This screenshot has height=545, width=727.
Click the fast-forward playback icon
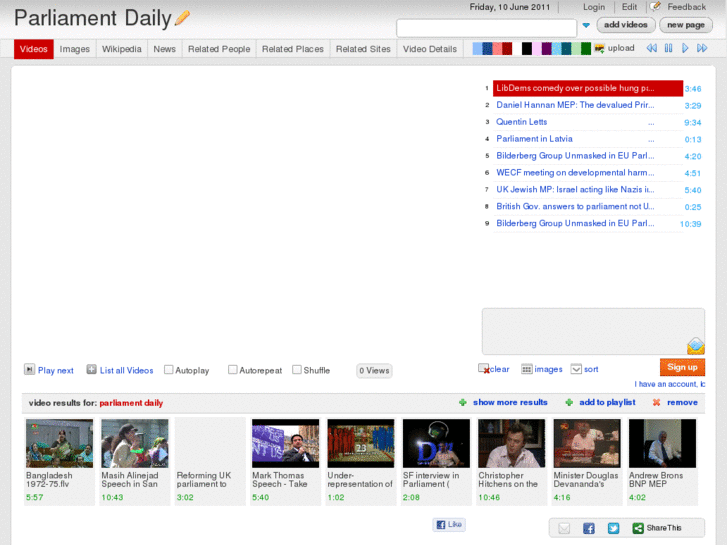pyautogui.click(x=702, y=48)
